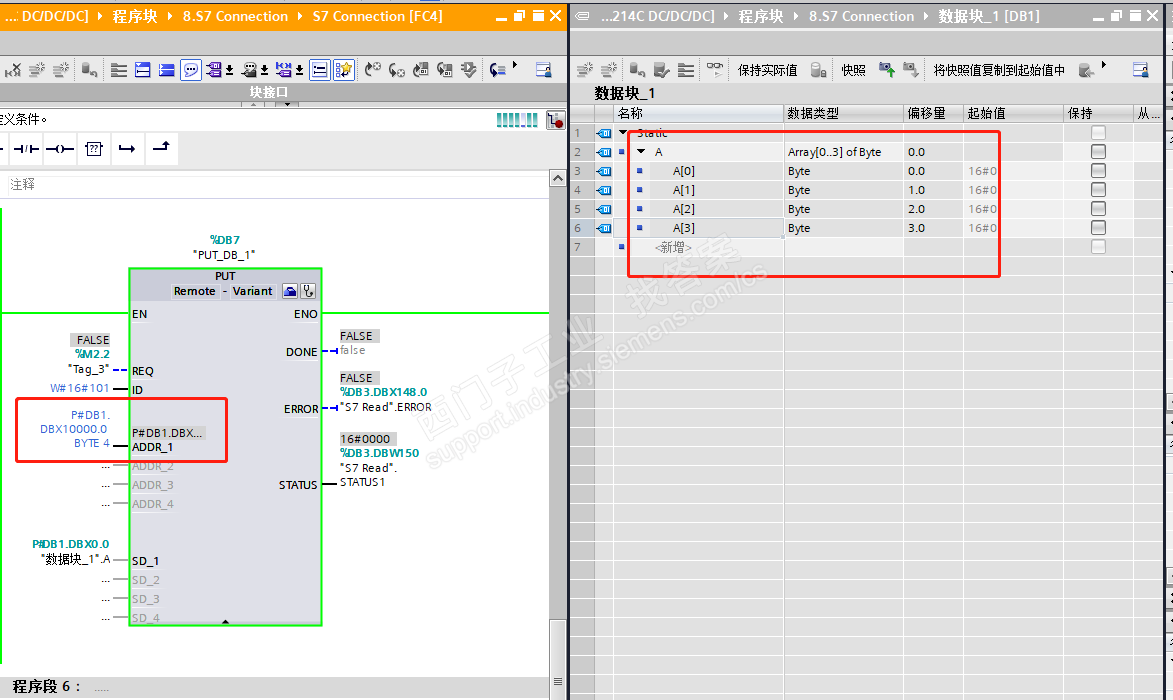The width and height of the screenshot is (1173, 700).
Task: Click 将快照值复制到起始值中 button
Action: [999, 70]
